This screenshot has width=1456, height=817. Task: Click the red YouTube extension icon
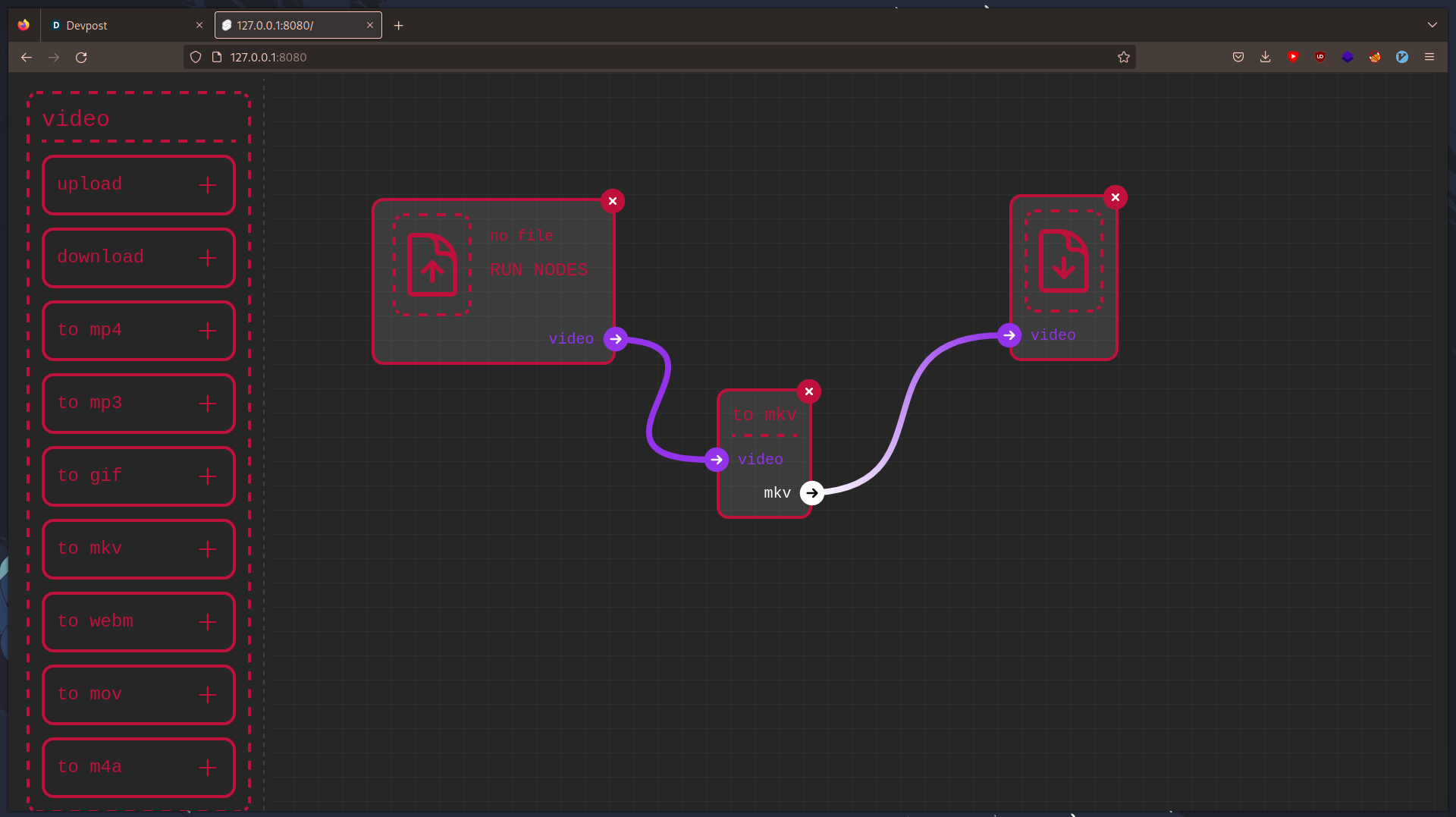1293,57
